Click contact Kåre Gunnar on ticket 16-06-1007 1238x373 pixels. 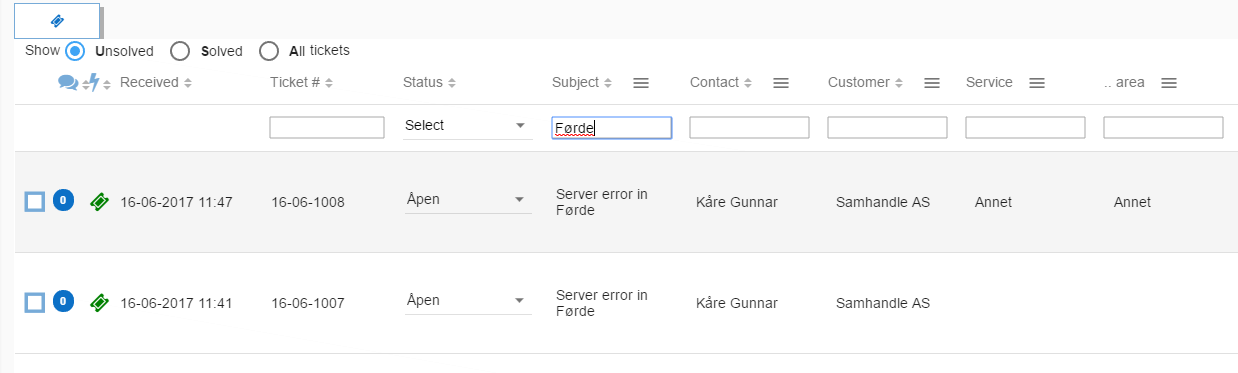[737, 303]
